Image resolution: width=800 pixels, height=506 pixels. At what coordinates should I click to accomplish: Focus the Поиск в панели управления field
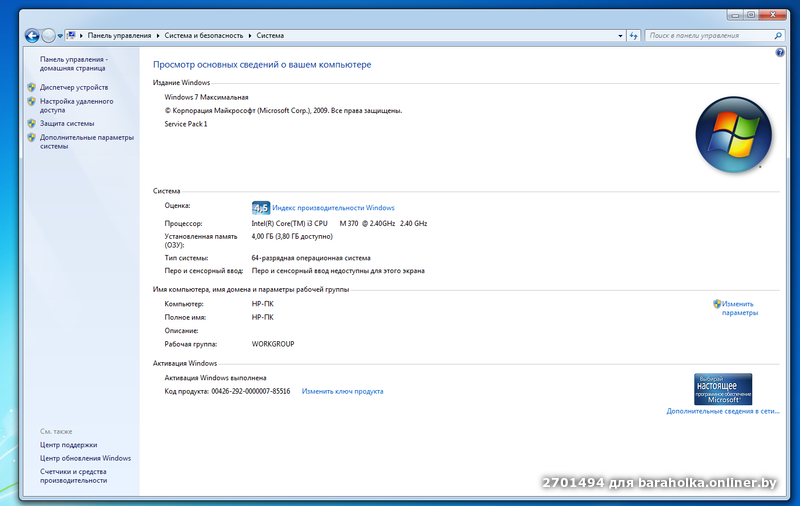click(x=710, y=36)
